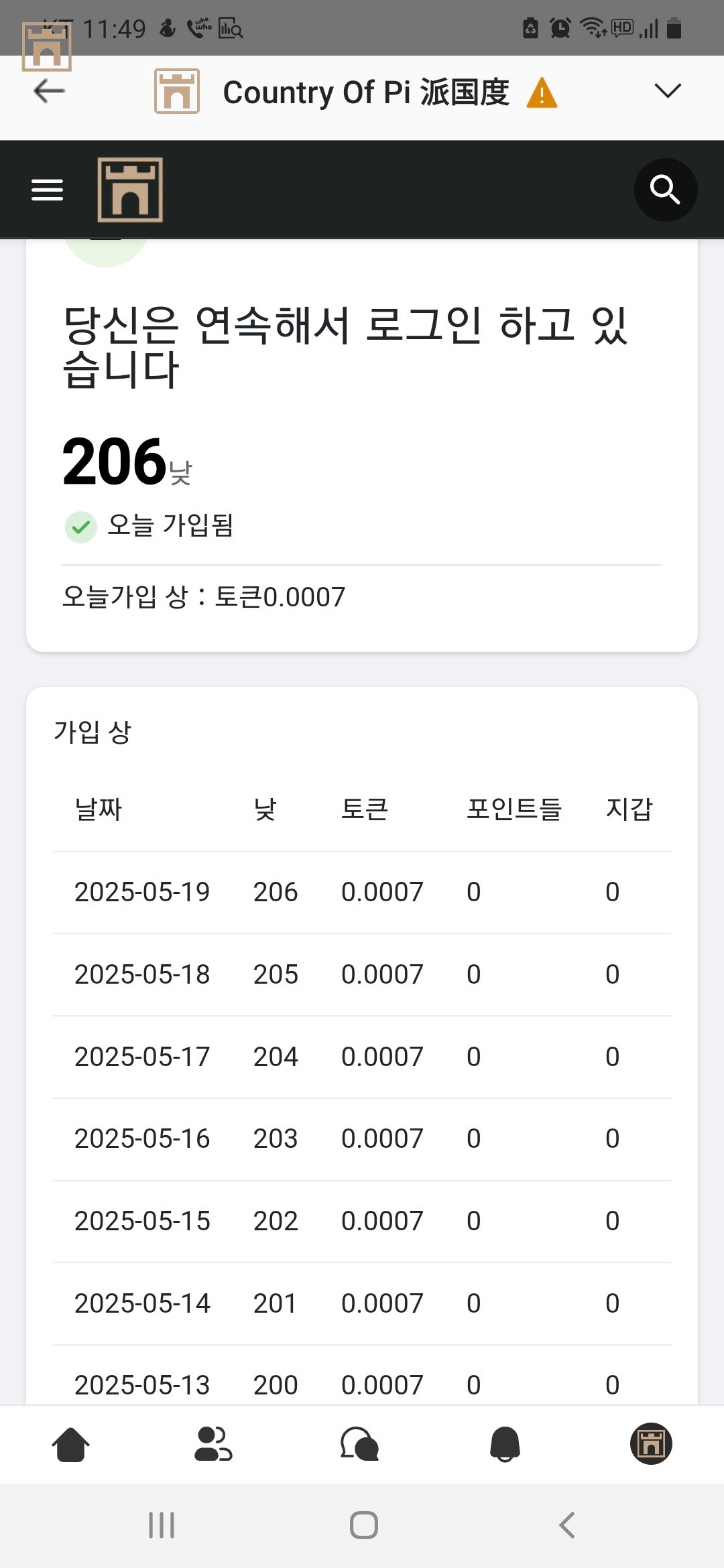The height and width of the screenshot is (1568, 724).
Task: Tap Android system back chevron
Action: (567, 1525)
